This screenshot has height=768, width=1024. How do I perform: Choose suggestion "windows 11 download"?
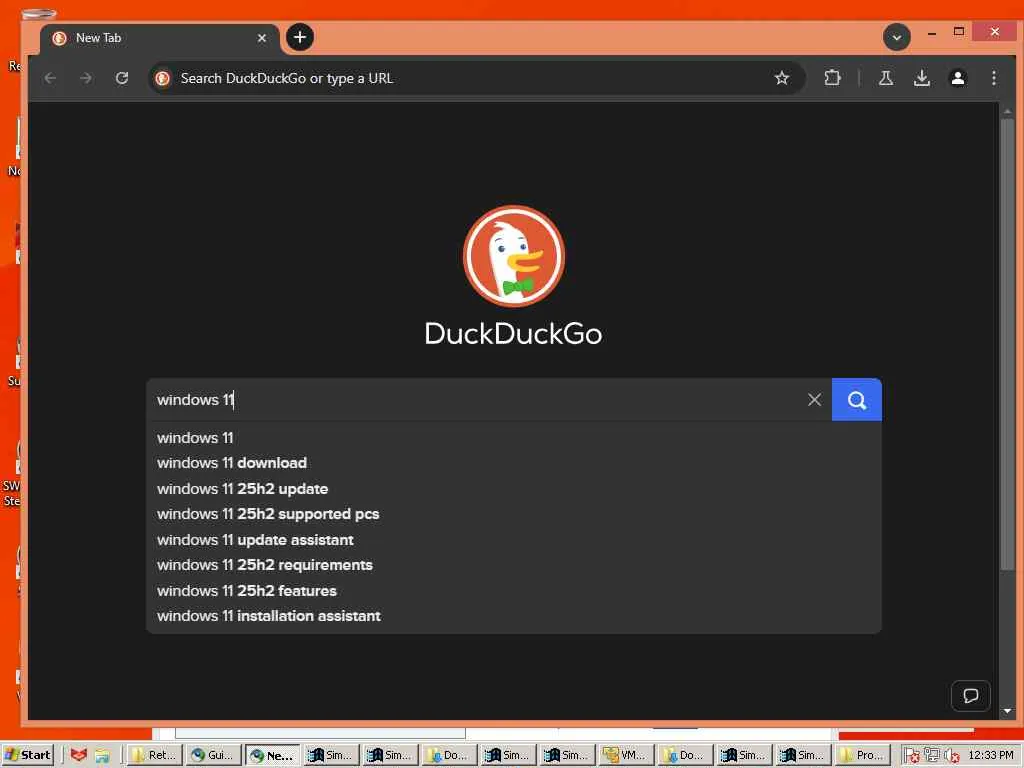(514, 463)
